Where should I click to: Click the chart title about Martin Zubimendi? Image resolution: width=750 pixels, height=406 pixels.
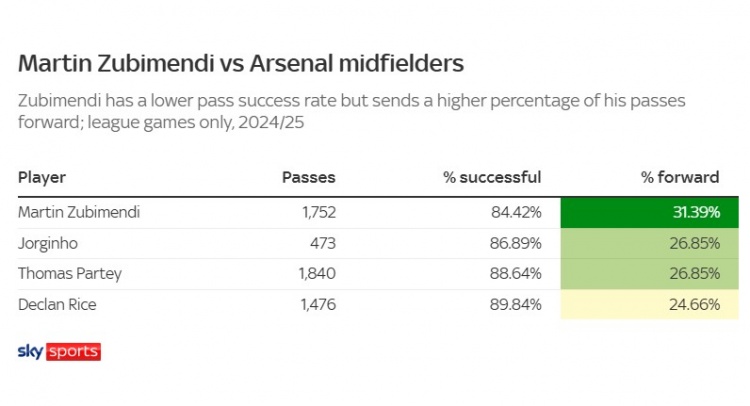click(241, 63)
